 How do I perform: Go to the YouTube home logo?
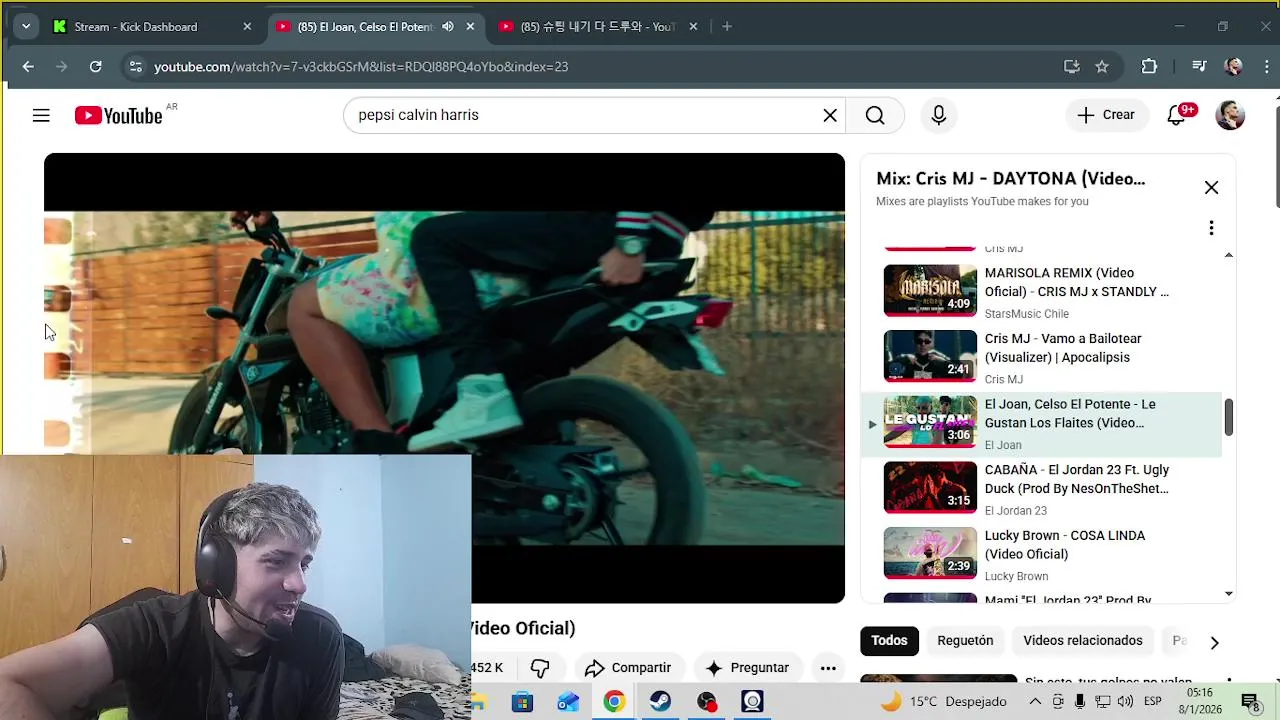click(x=119, y=116)
